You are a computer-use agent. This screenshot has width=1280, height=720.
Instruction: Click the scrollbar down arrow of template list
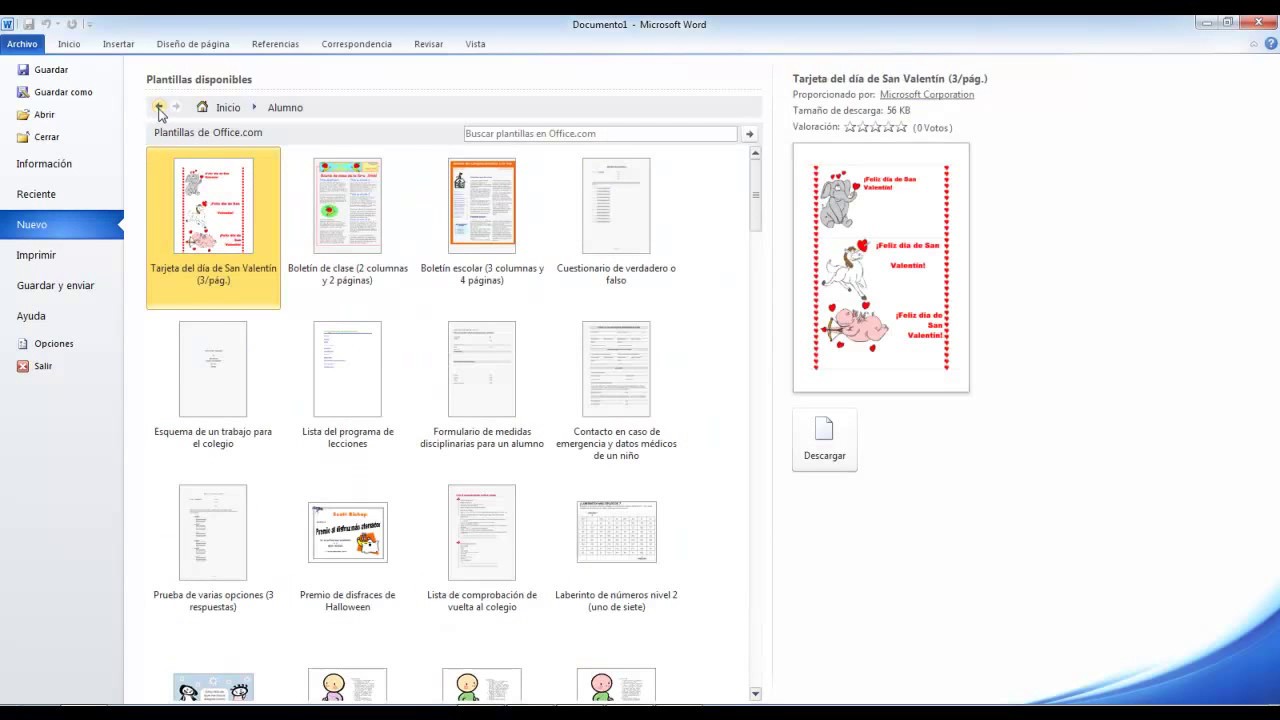pyautogui.click(x=755, y=693)
